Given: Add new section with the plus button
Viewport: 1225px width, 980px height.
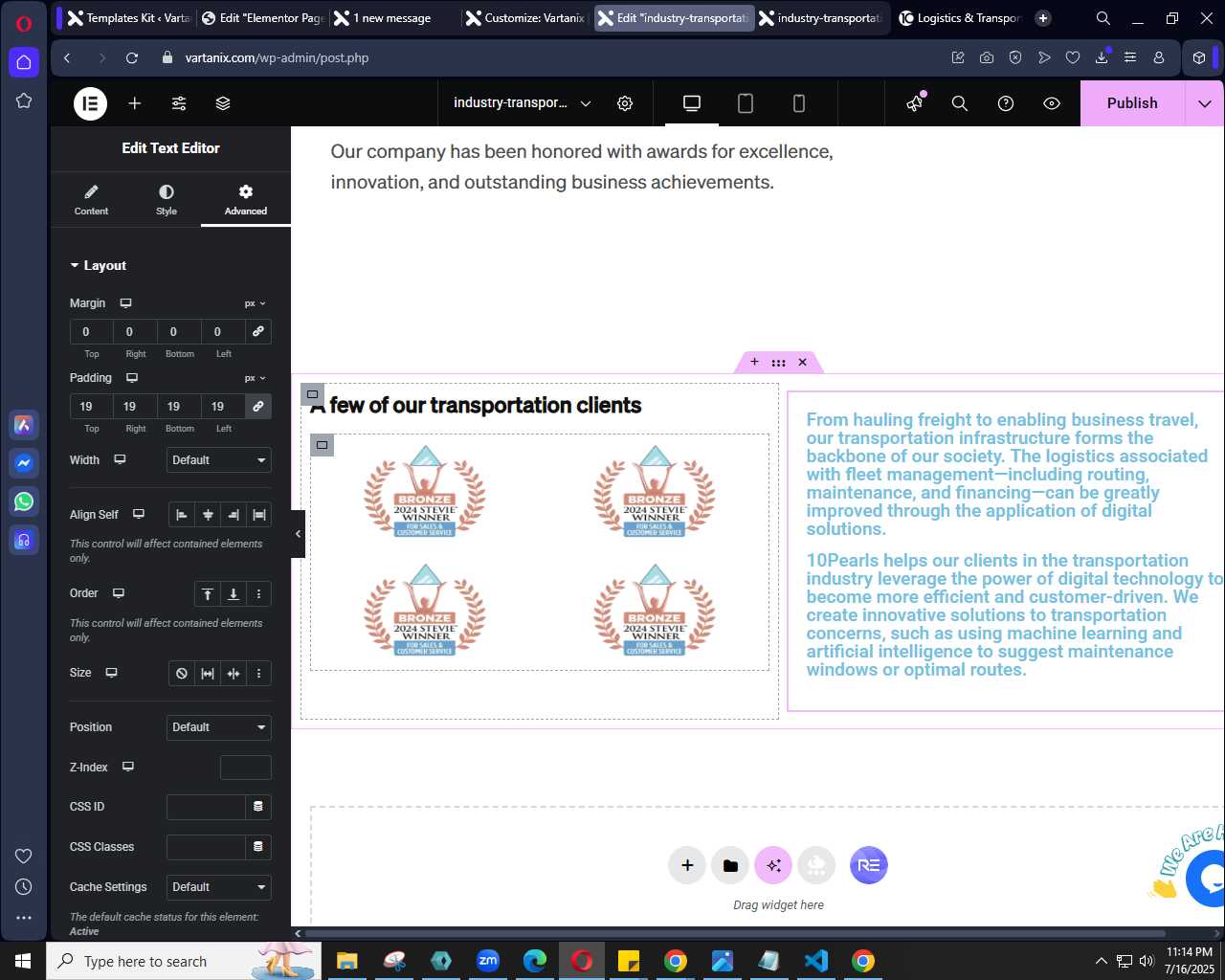Looking at the screenshot, I should (x=687, y=865).
